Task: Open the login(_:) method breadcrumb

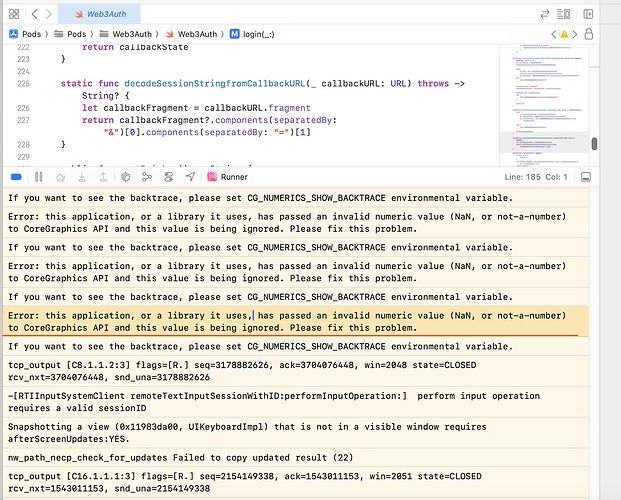Action: point(252,34)
